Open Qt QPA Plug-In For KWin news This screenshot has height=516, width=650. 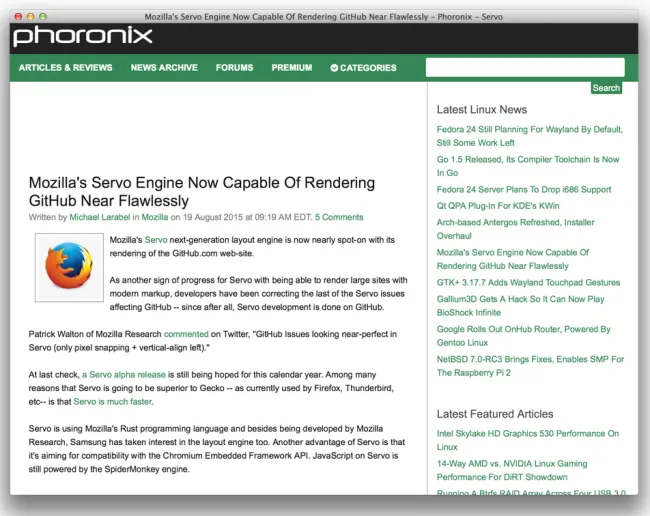pyautogui.click(x=498, y=206)
